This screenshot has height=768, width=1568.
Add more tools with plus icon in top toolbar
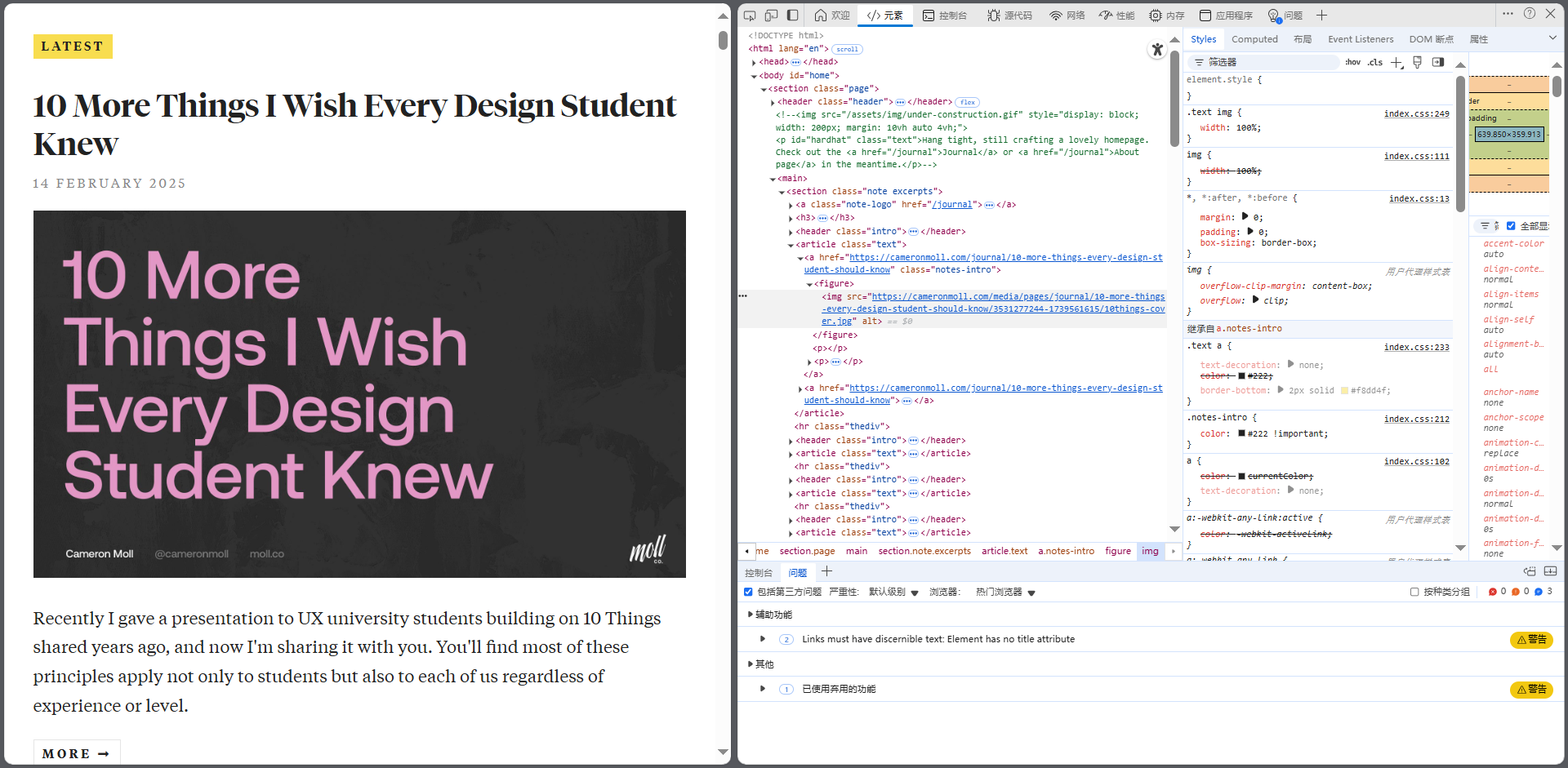[1321, 16]
